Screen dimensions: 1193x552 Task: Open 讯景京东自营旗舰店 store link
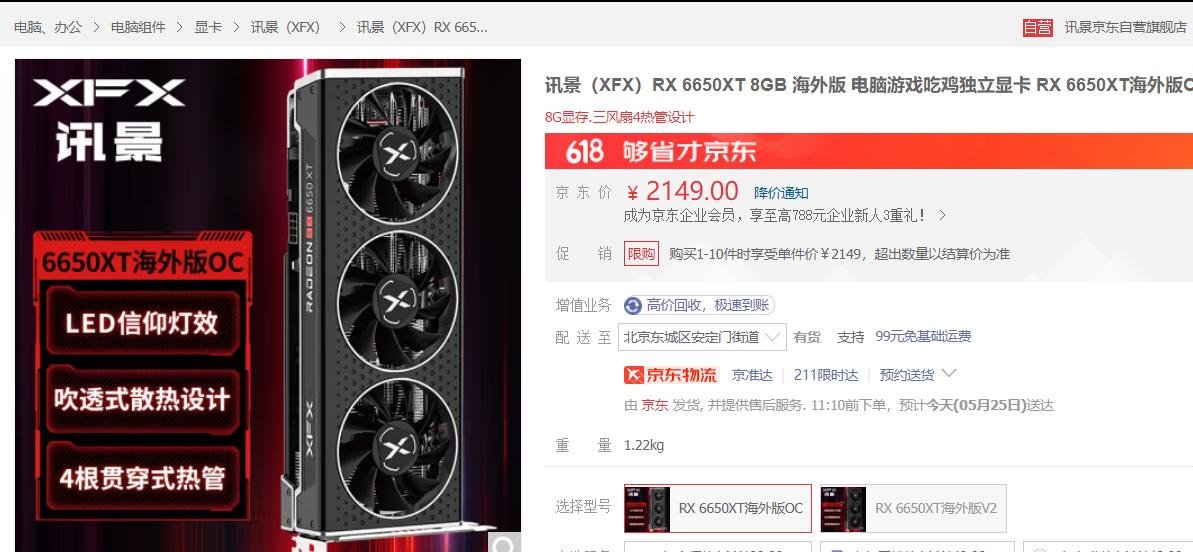click(x=1125, y=27)
